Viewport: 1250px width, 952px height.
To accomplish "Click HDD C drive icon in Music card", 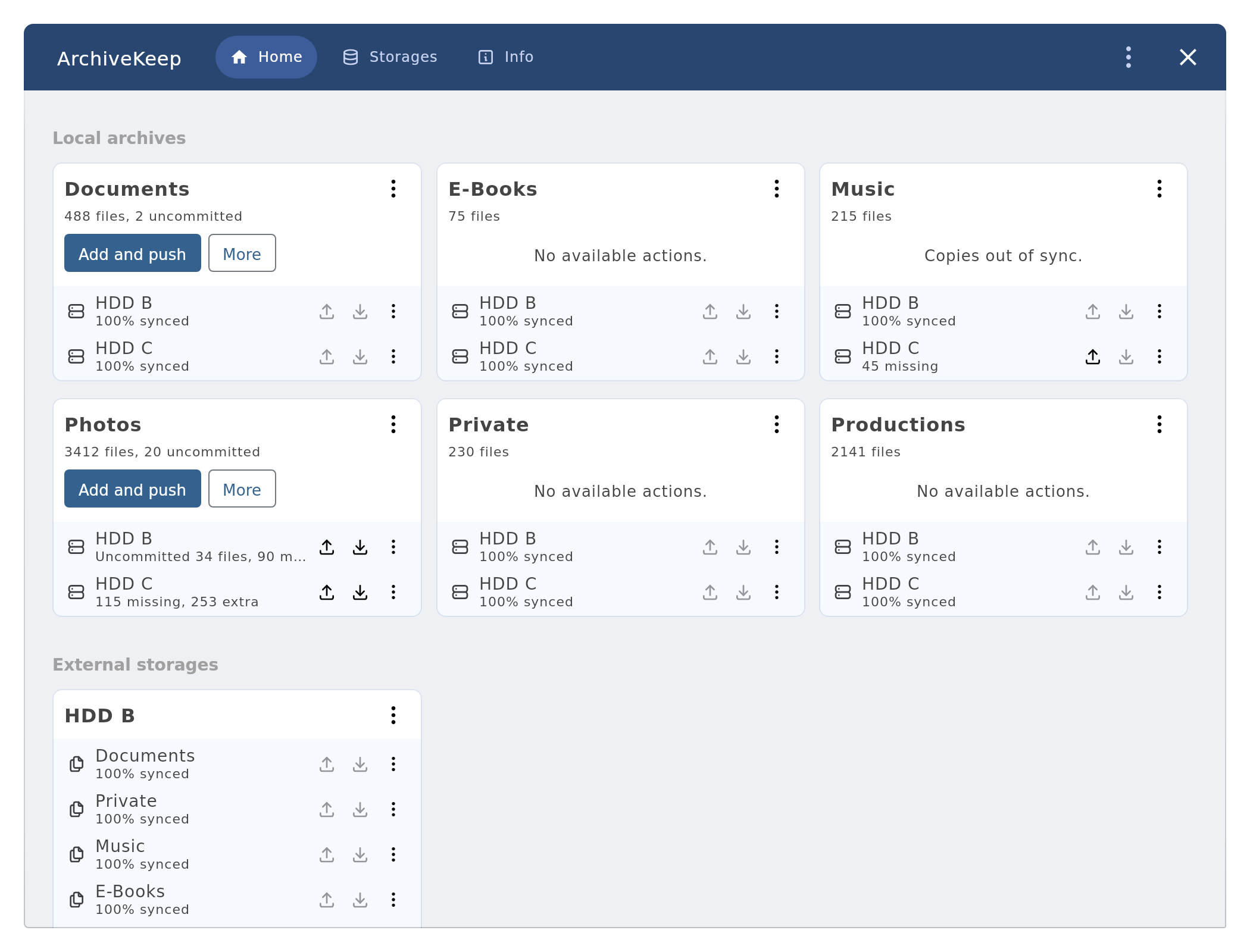I will [x=842, y=356].
